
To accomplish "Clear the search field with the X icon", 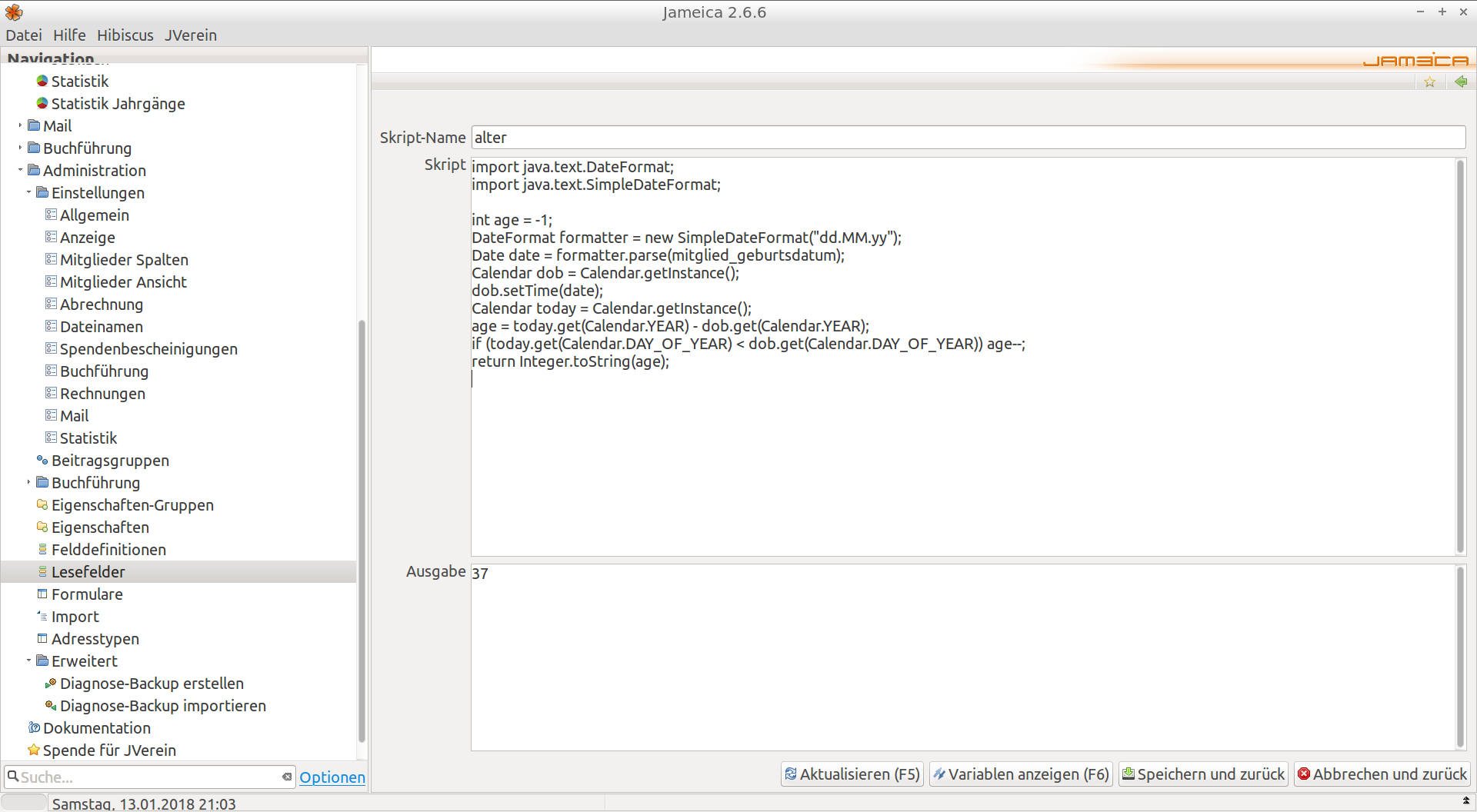I will (287, 777).
